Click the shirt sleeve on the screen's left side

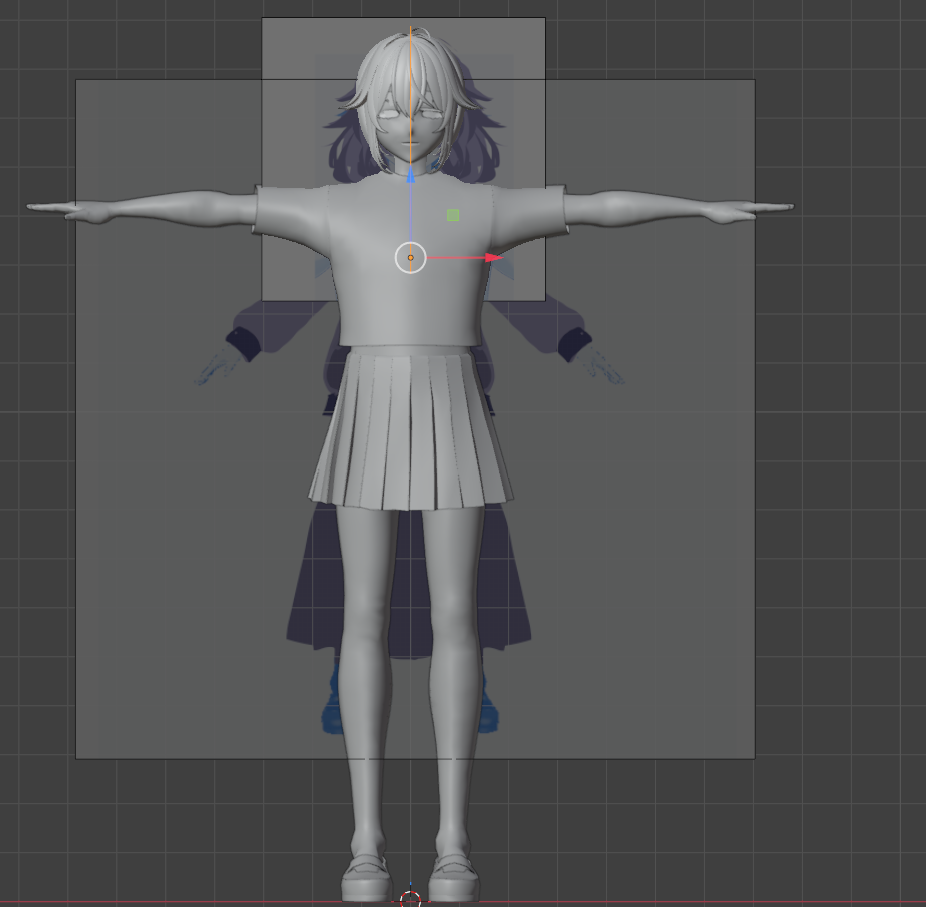click(x=290, y=212)
